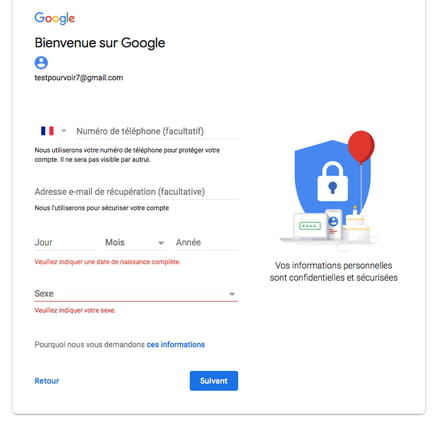Click the French flag country icon

click(x=47, y=131)
